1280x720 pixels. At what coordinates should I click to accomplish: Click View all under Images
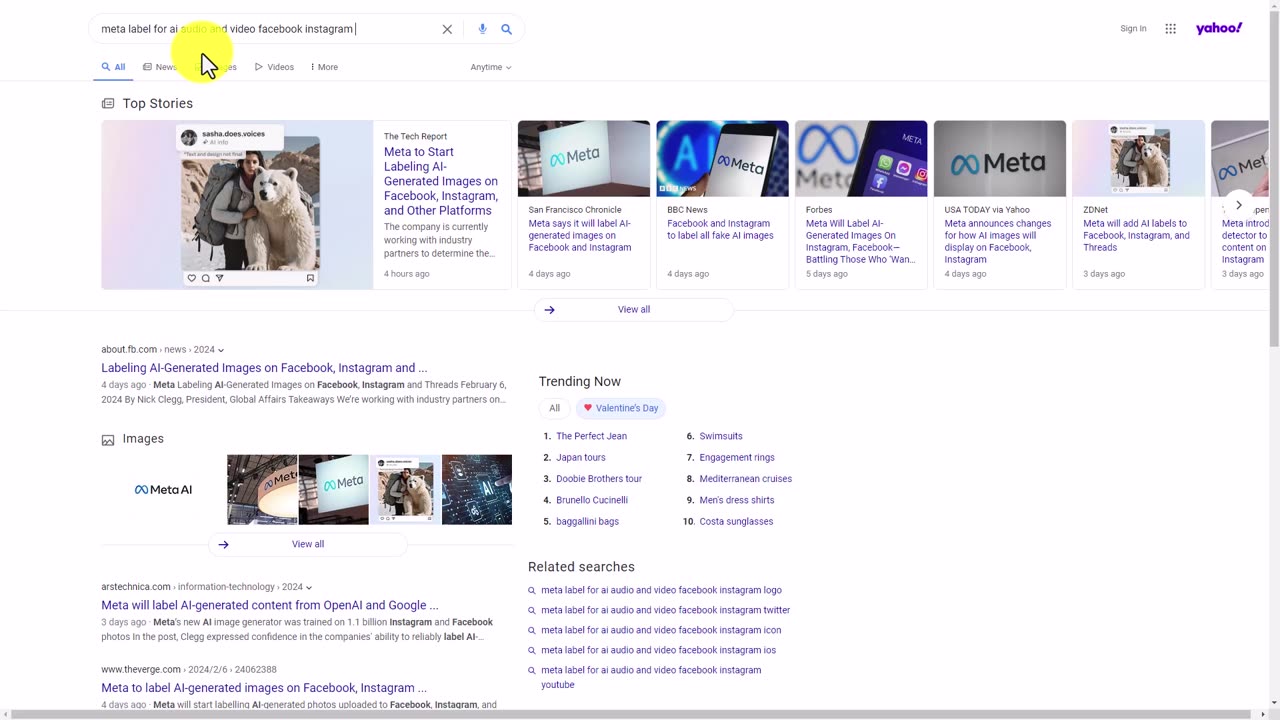(308, 545)
